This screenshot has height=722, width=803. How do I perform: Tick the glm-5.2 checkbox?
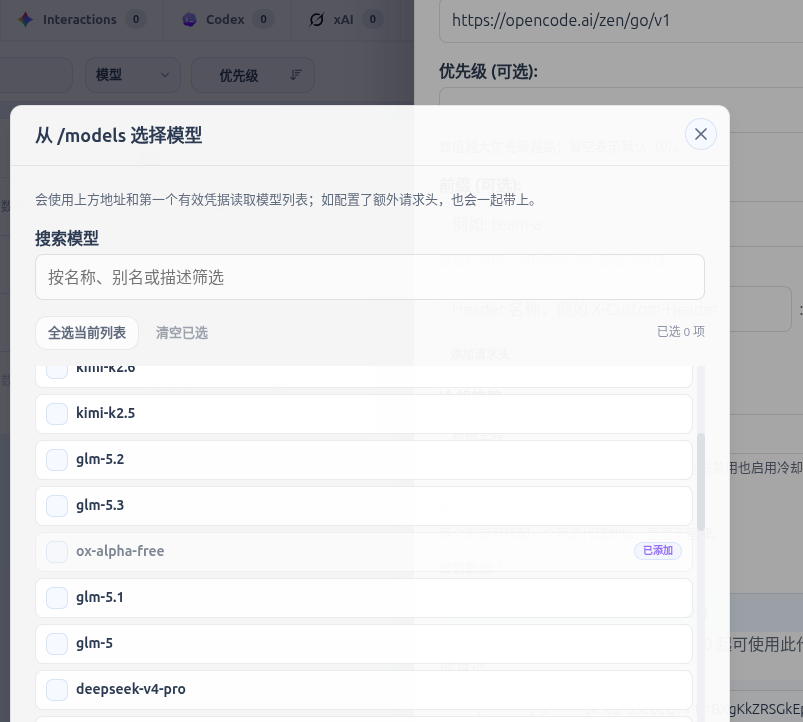pos(57,459)
